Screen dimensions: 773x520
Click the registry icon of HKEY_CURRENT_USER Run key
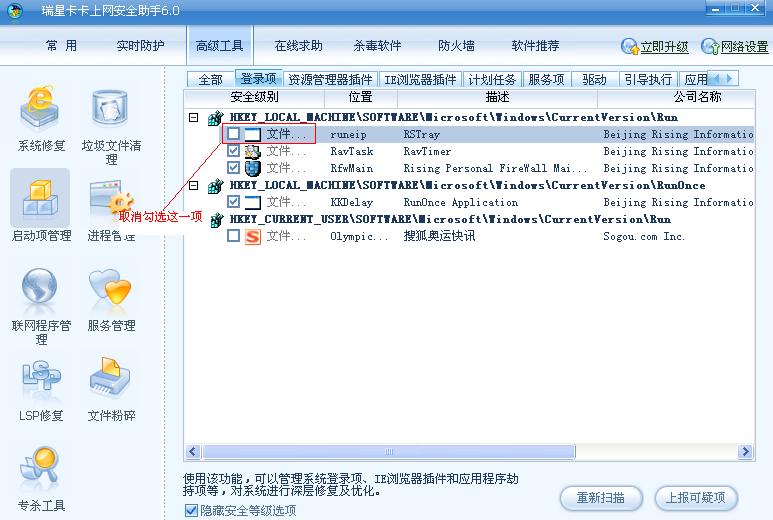tap(216, 220)
